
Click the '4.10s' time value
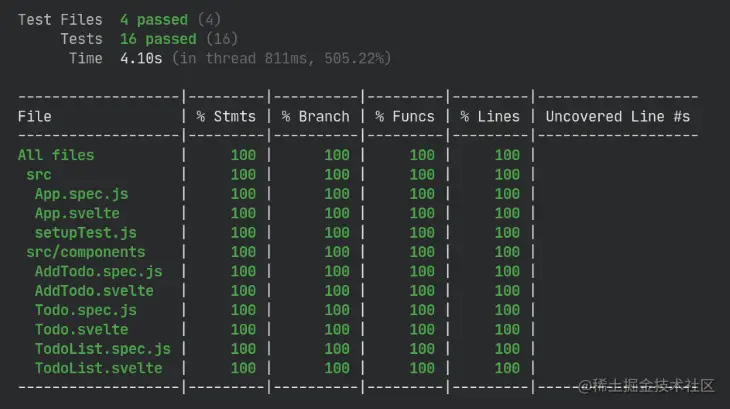tap(141, 58)
